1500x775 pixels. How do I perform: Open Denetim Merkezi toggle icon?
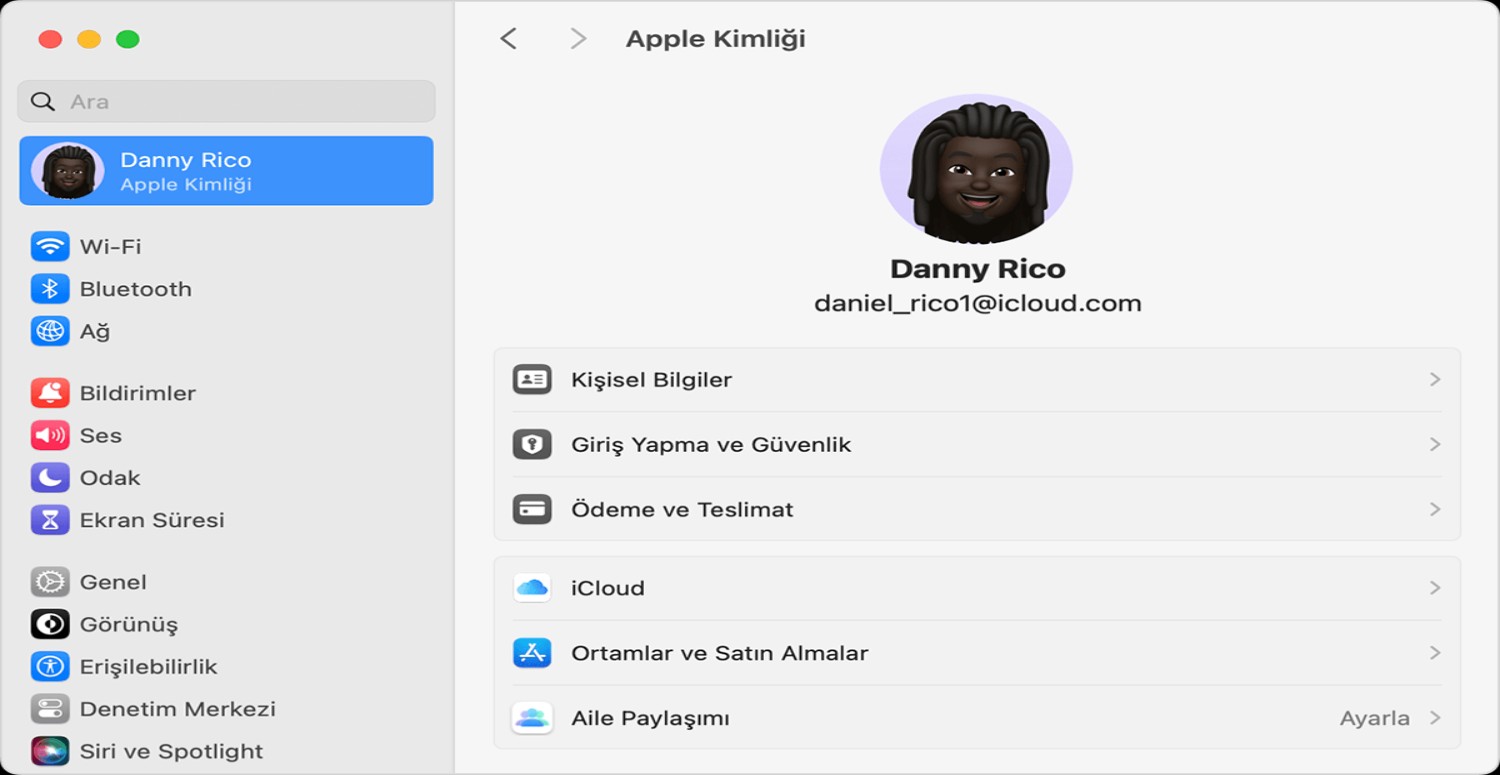pos(50,709)
